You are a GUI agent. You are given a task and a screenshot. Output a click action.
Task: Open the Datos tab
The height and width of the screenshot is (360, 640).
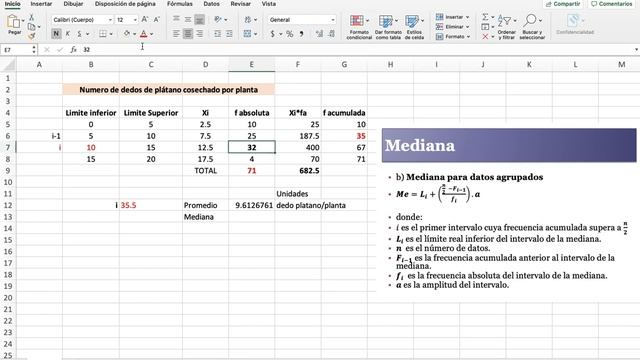(211, 4)
